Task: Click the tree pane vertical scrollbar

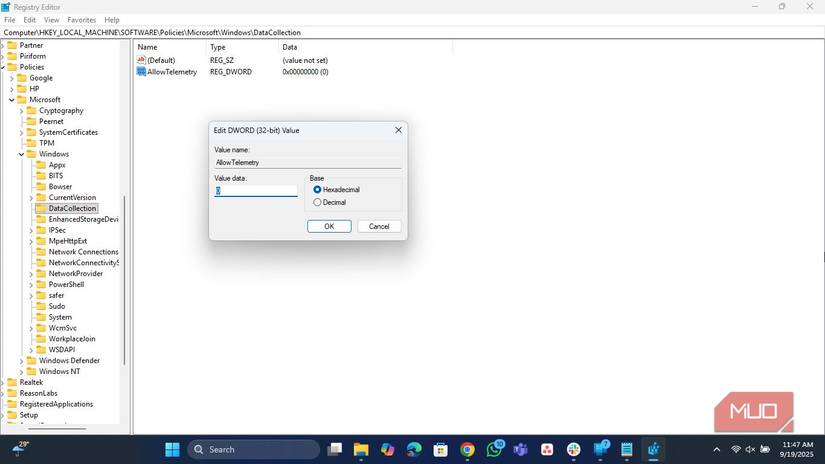Action: coord(125,280)
